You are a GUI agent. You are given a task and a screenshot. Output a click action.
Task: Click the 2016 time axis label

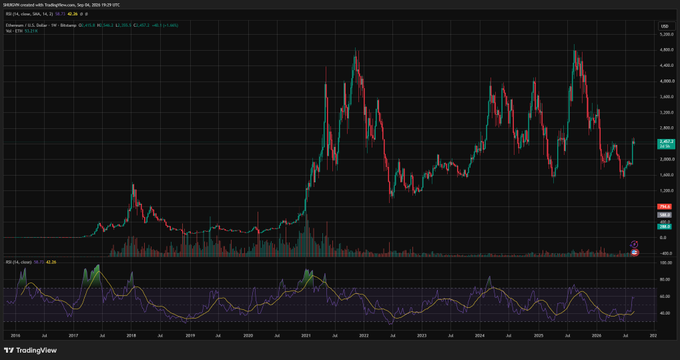[x=15, y=335]
